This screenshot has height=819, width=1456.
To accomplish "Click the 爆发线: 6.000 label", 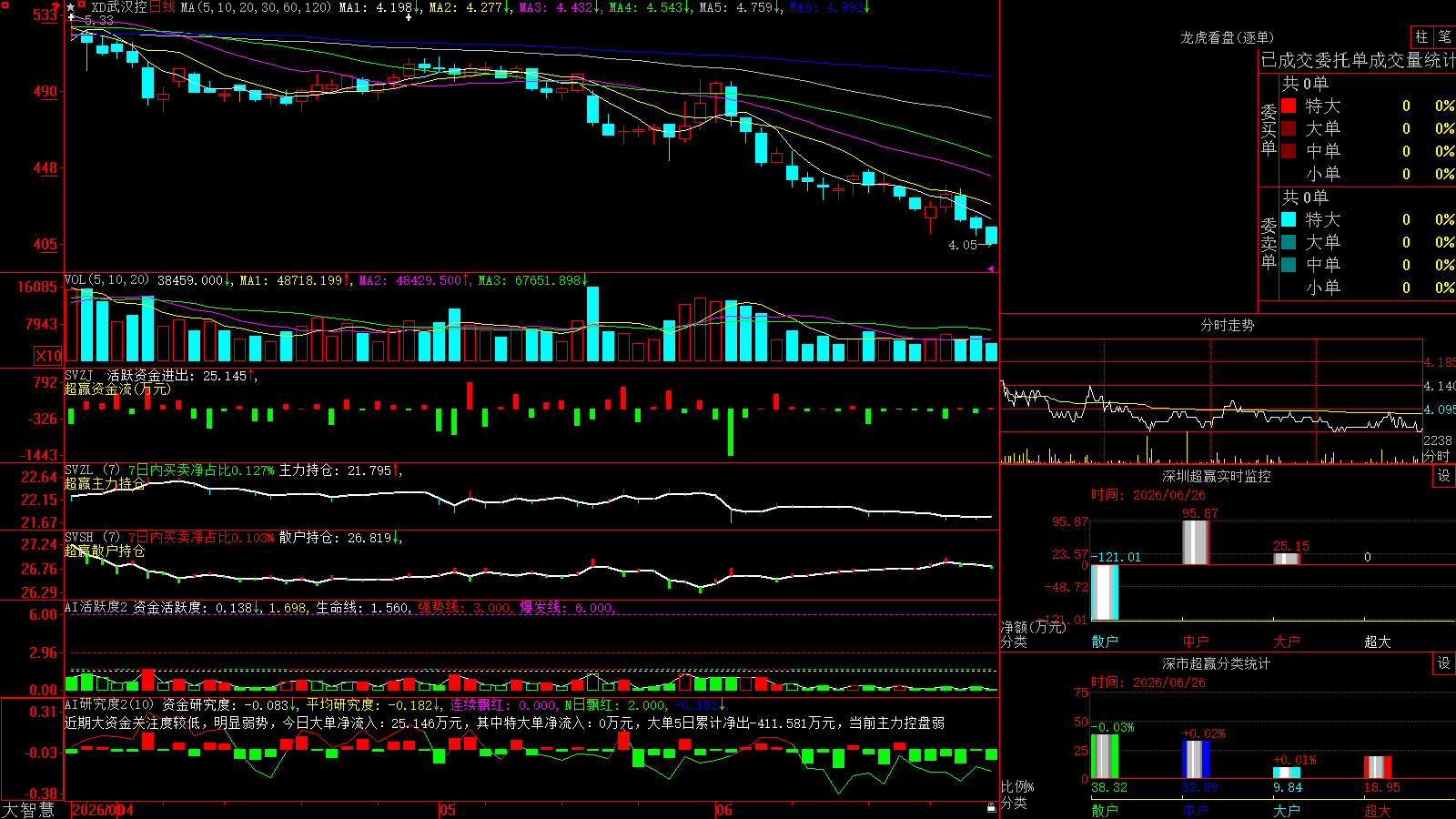I will 568,608.
